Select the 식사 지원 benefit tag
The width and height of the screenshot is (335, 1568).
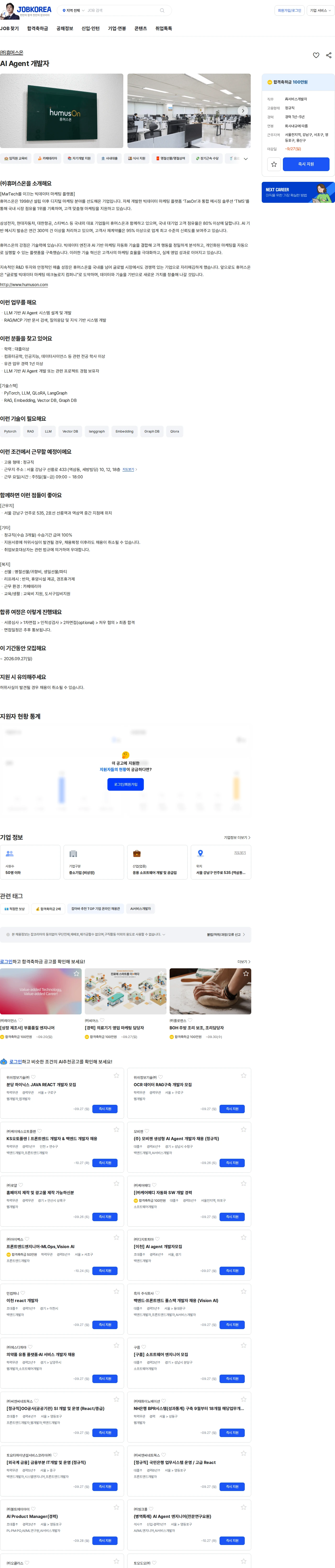[137, 158]
